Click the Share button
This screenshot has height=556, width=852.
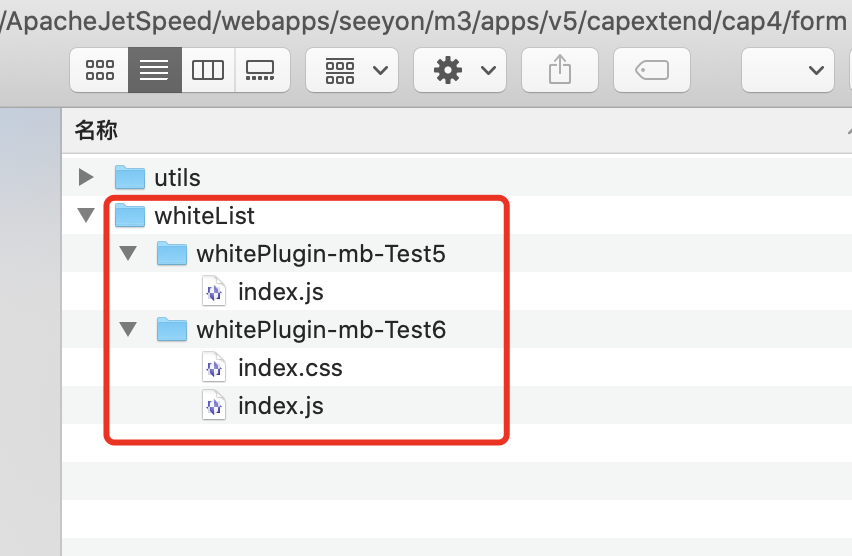(x=560, y=70)
